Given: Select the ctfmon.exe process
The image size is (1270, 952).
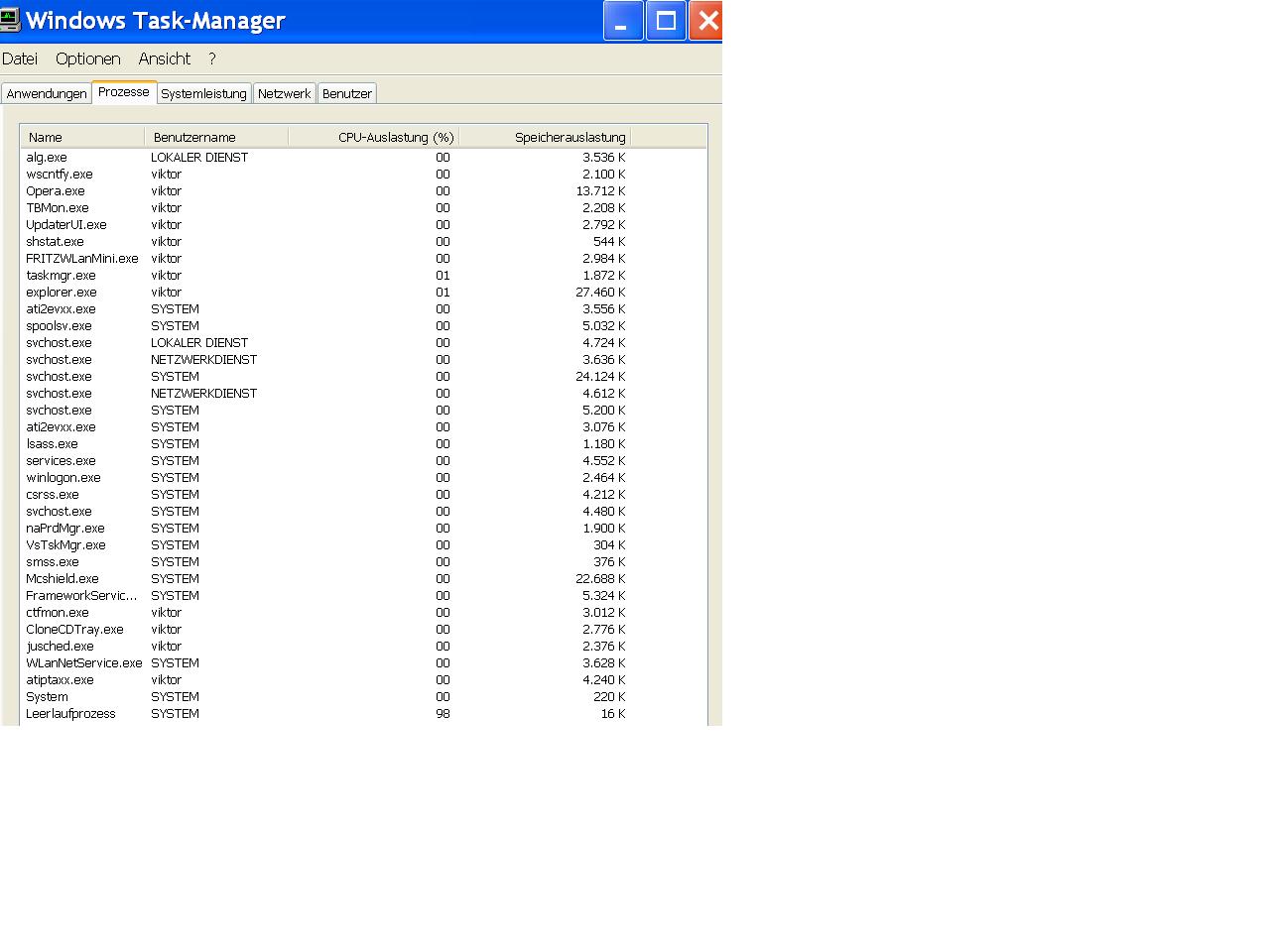Looking at the screenshot, I should coord(363,613).
